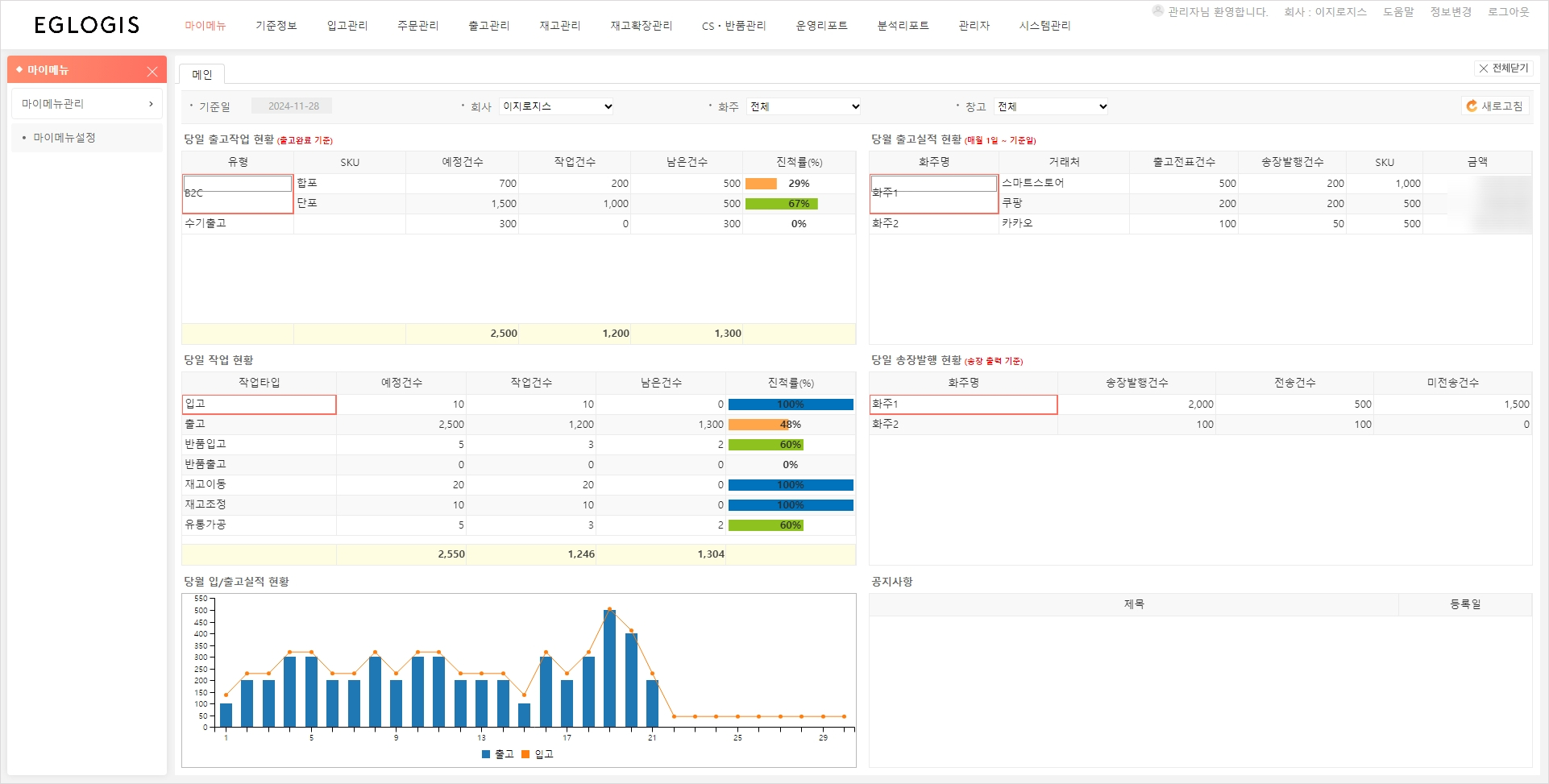Click the user profile icon beside 관리자님
Viewport: 1549px width, 784px height.
coord(1158,11)
